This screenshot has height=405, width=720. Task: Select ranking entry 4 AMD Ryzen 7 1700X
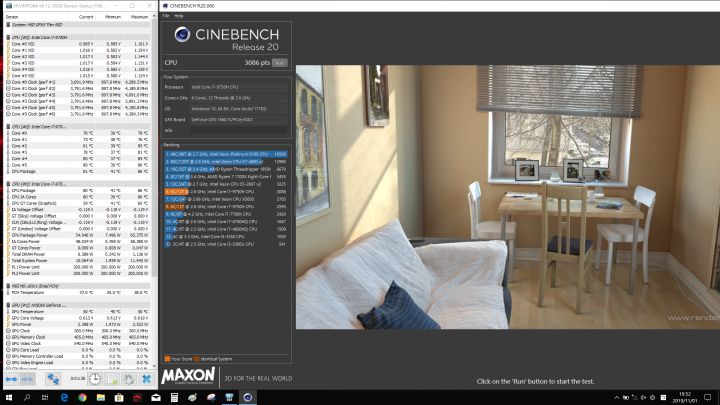[x=226, y=176]
